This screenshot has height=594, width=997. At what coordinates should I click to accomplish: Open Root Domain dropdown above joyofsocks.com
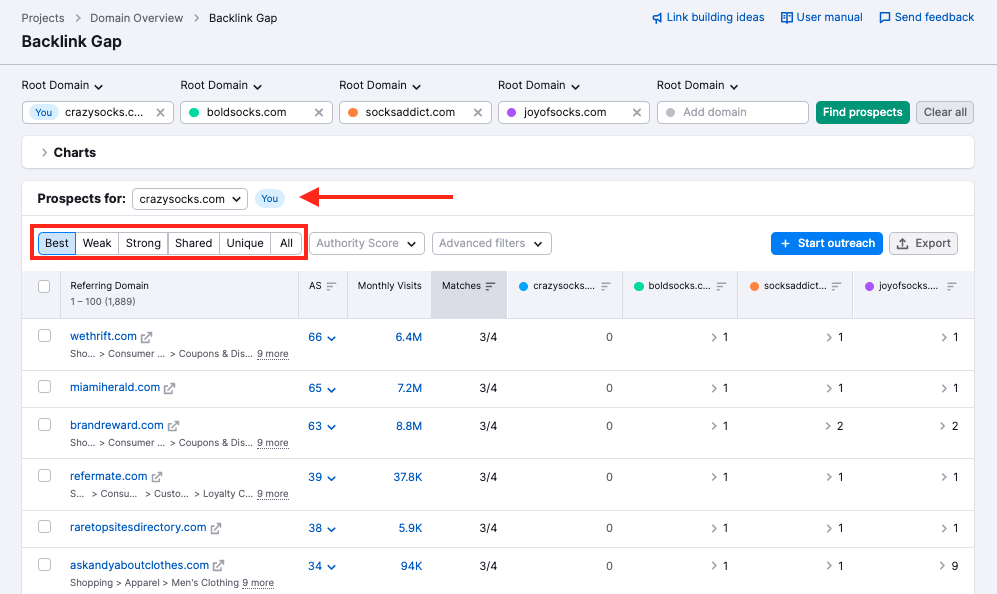click(x=539, y=86)
